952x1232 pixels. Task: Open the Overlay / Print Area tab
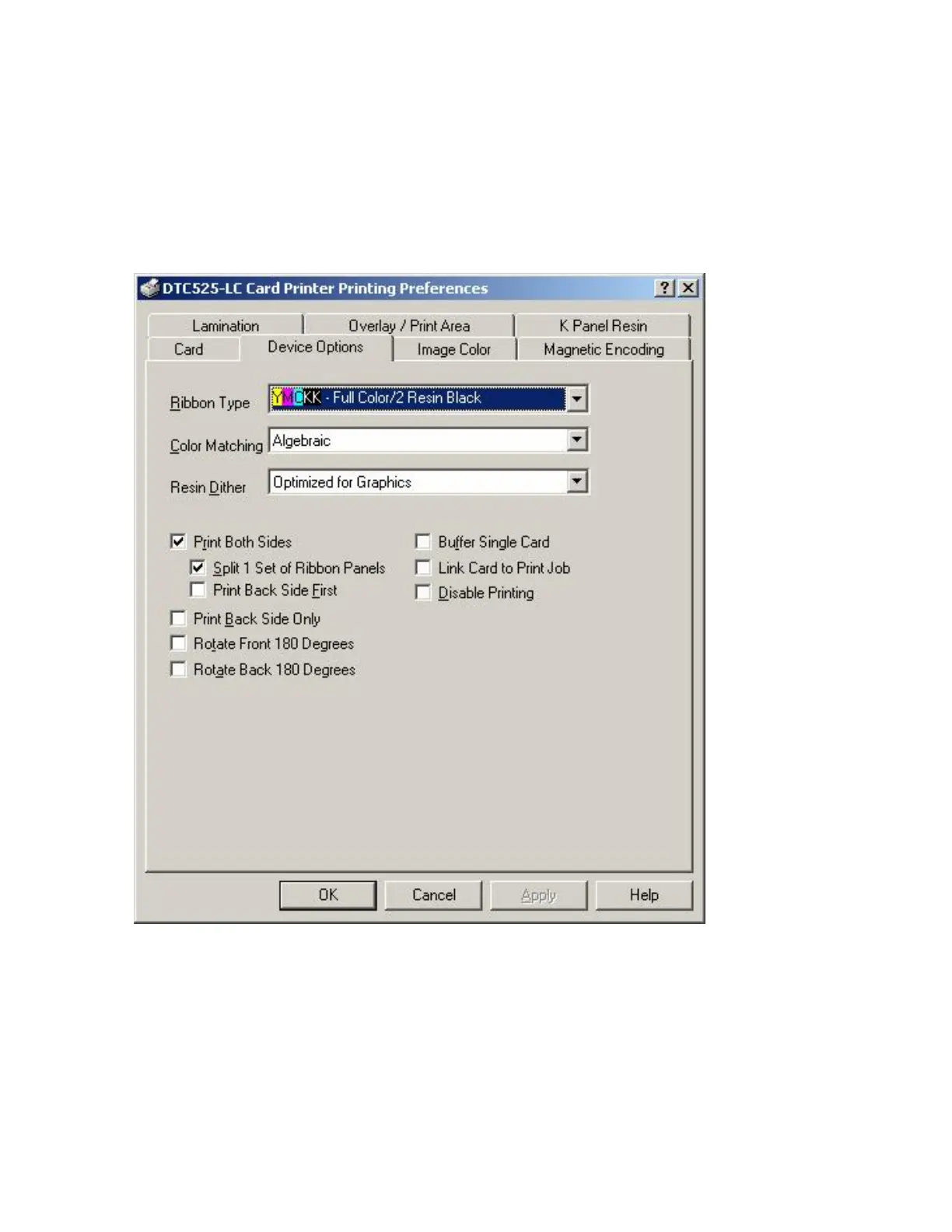[x=409, y=326]
